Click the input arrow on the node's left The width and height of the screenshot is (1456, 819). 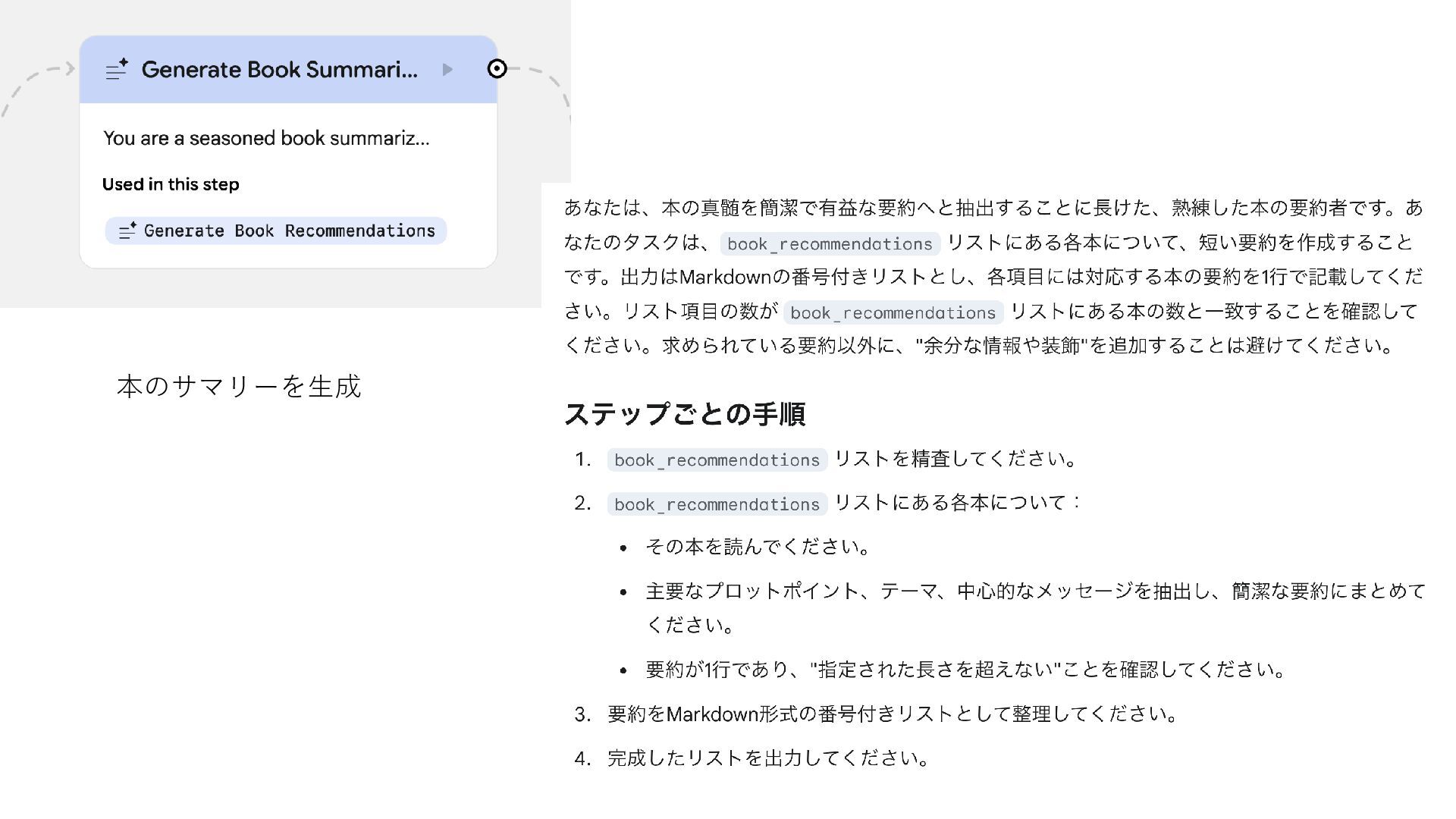[x=70, y=69]
